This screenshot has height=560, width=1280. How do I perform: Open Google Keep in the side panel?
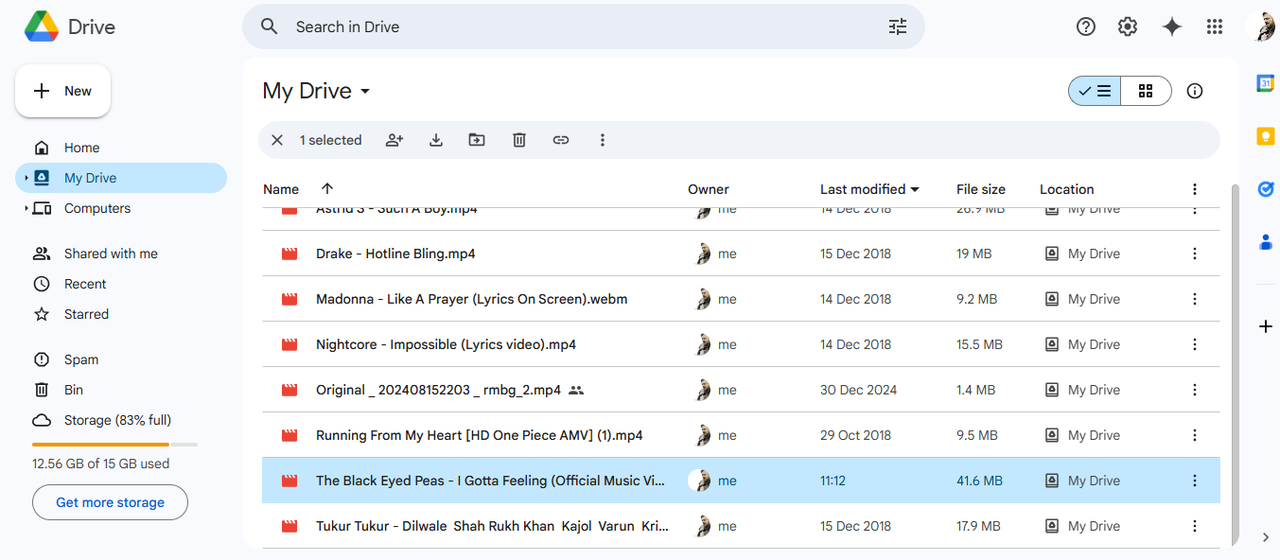pyautogui.click(x=1265, y=137)
